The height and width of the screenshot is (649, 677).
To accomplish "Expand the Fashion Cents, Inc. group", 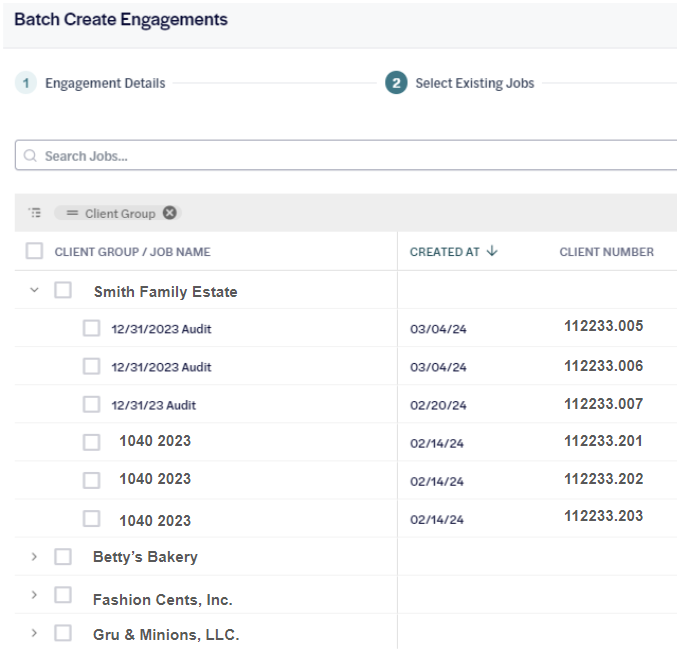I will tap(34, 595).
